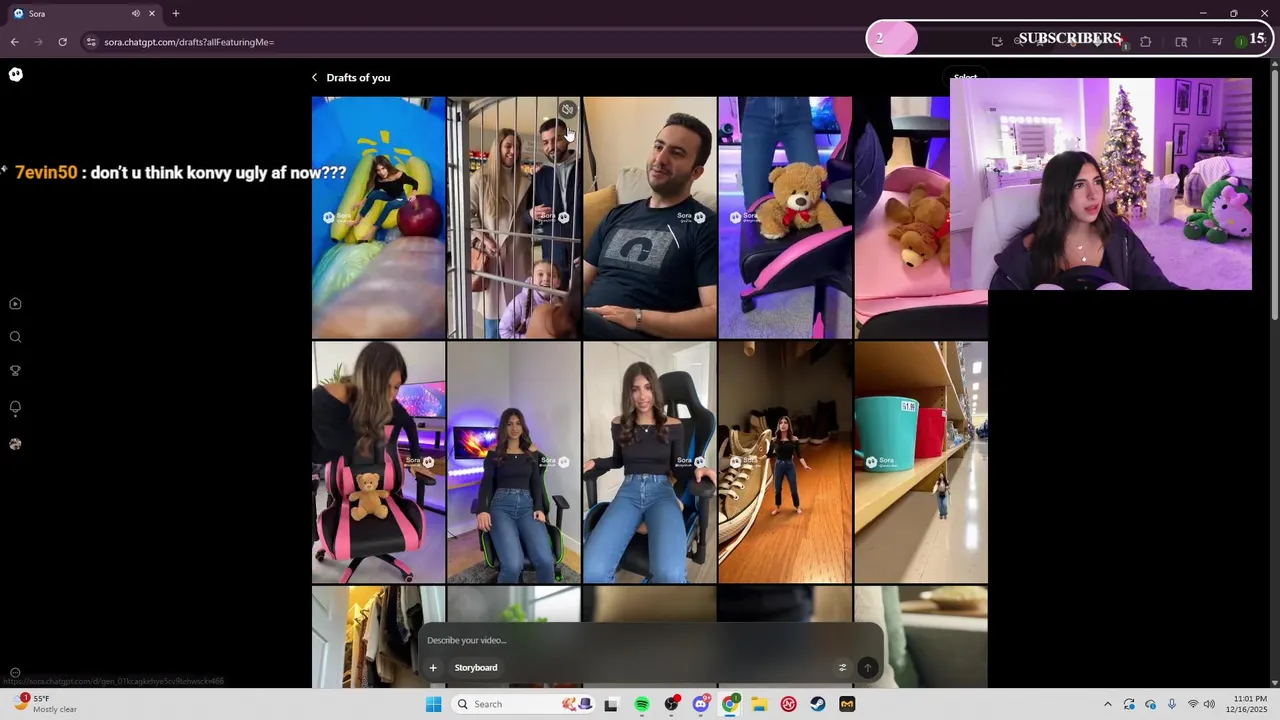Open the couple behind bars draft
The height and width of the screenshot is (720, 1280).
pyautogui.click(x=513, y=217)
